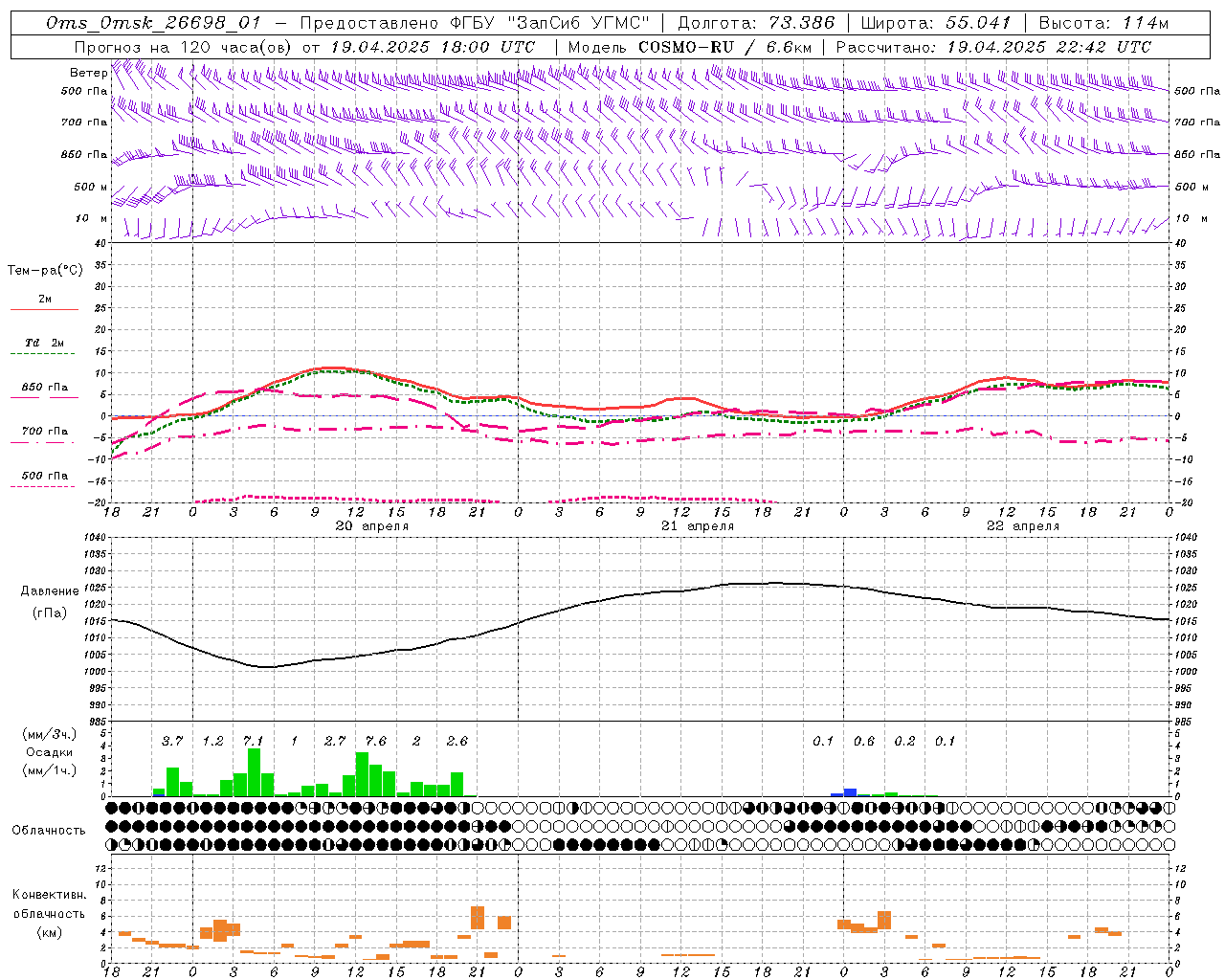Select the 'Высота: 114м' elevation text
The image size is (1225, 980).
pos(1103,23)
